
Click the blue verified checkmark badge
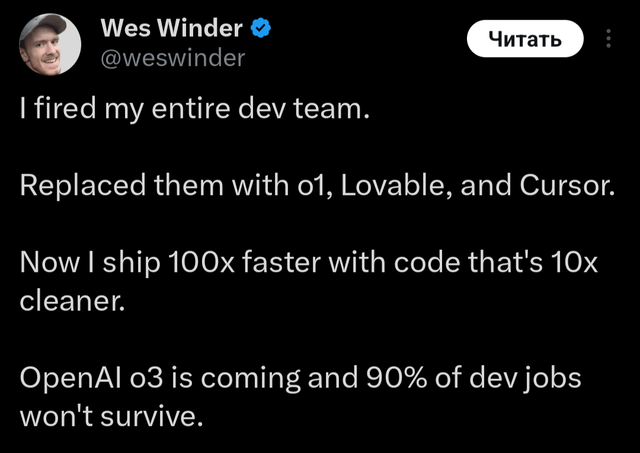259,29
